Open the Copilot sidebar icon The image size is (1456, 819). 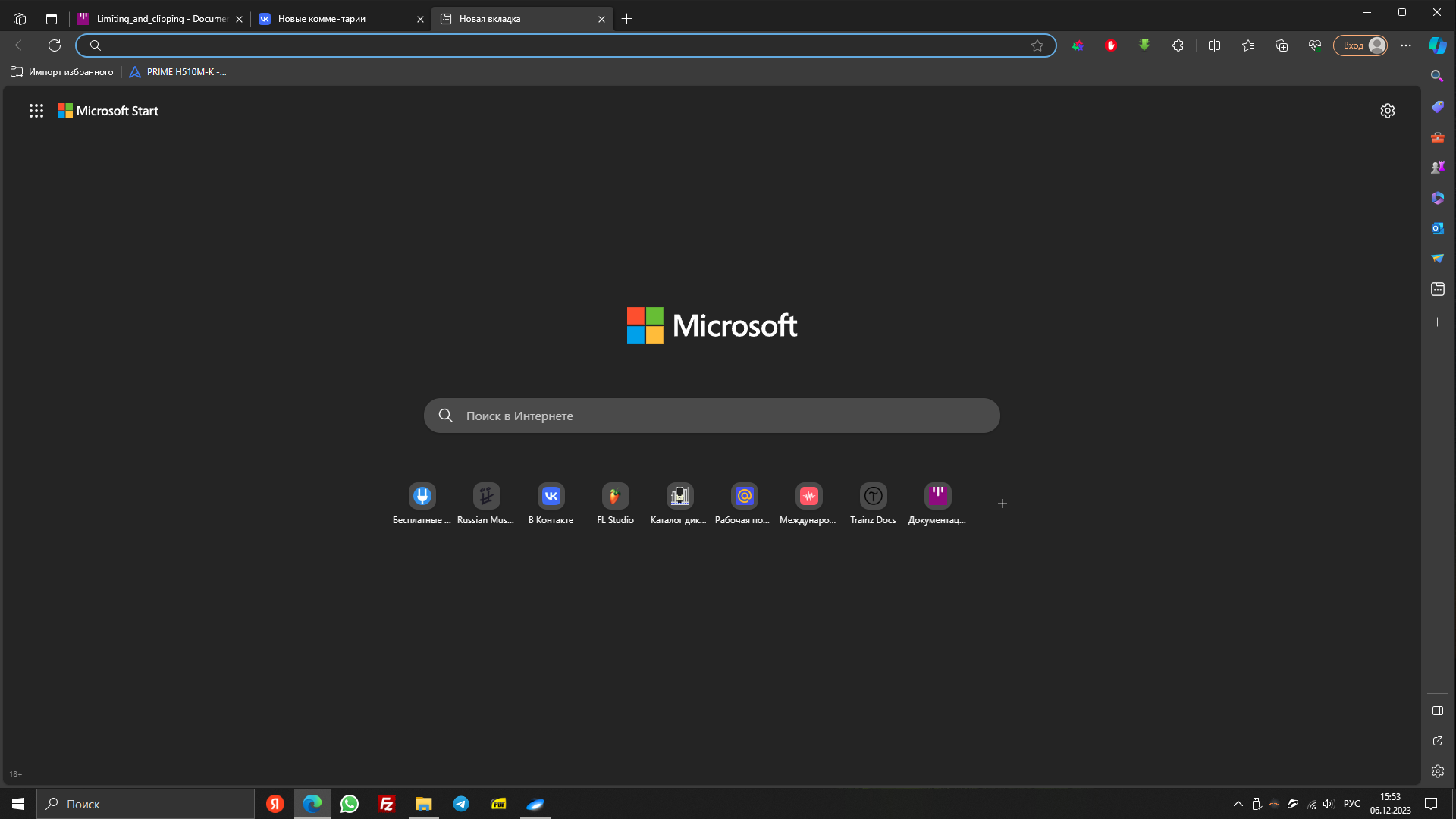[x=1437, y=45]
